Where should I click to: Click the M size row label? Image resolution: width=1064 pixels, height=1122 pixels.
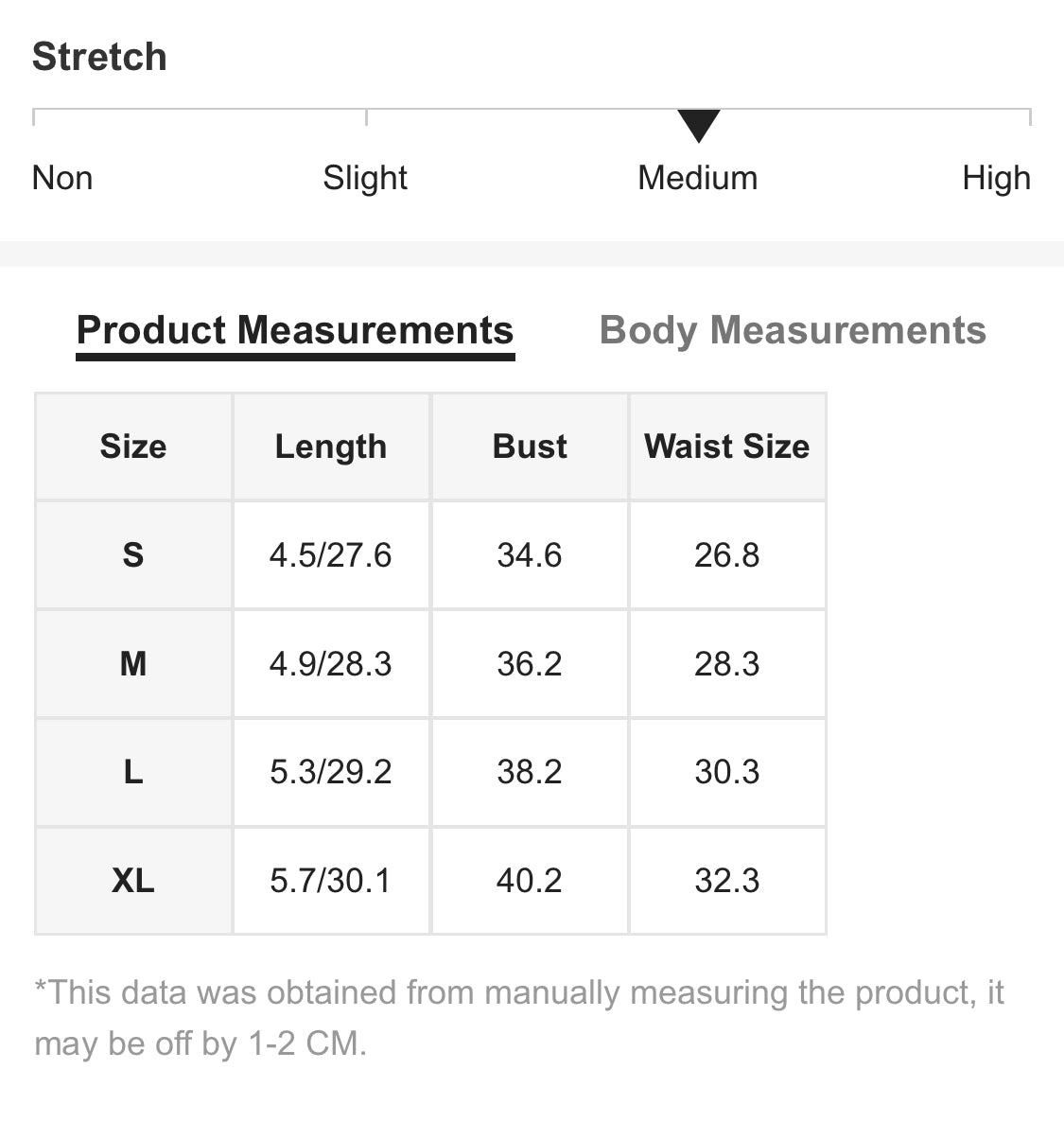pyautogui.click(x=133, y=664)
